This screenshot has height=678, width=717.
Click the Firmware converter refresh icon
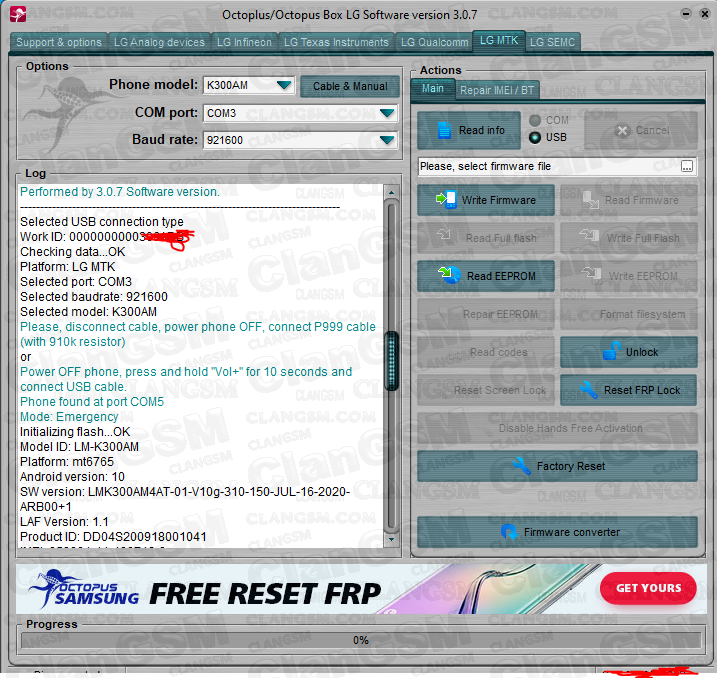coord(509,532)
